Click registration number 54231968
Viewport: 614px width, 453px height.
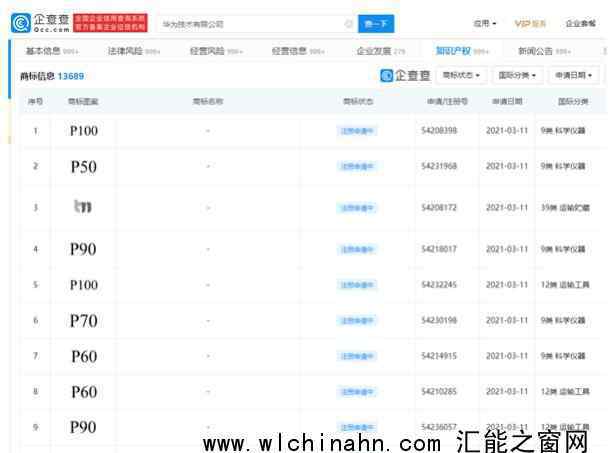(x=439, y=166)
